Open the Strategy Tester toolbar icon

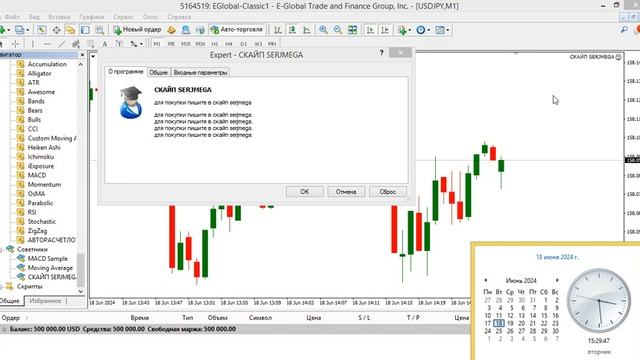click(x=100, y=30)
